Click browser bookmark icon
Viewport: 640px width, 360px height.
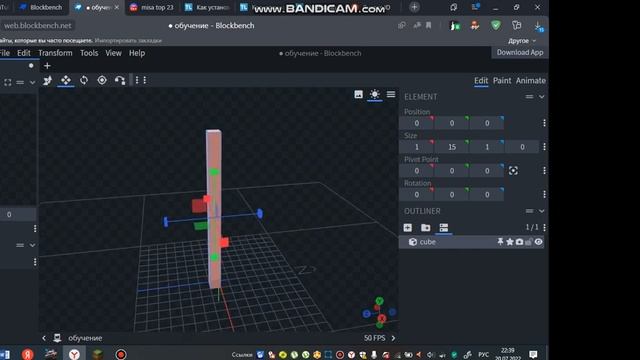pos(429,25)
